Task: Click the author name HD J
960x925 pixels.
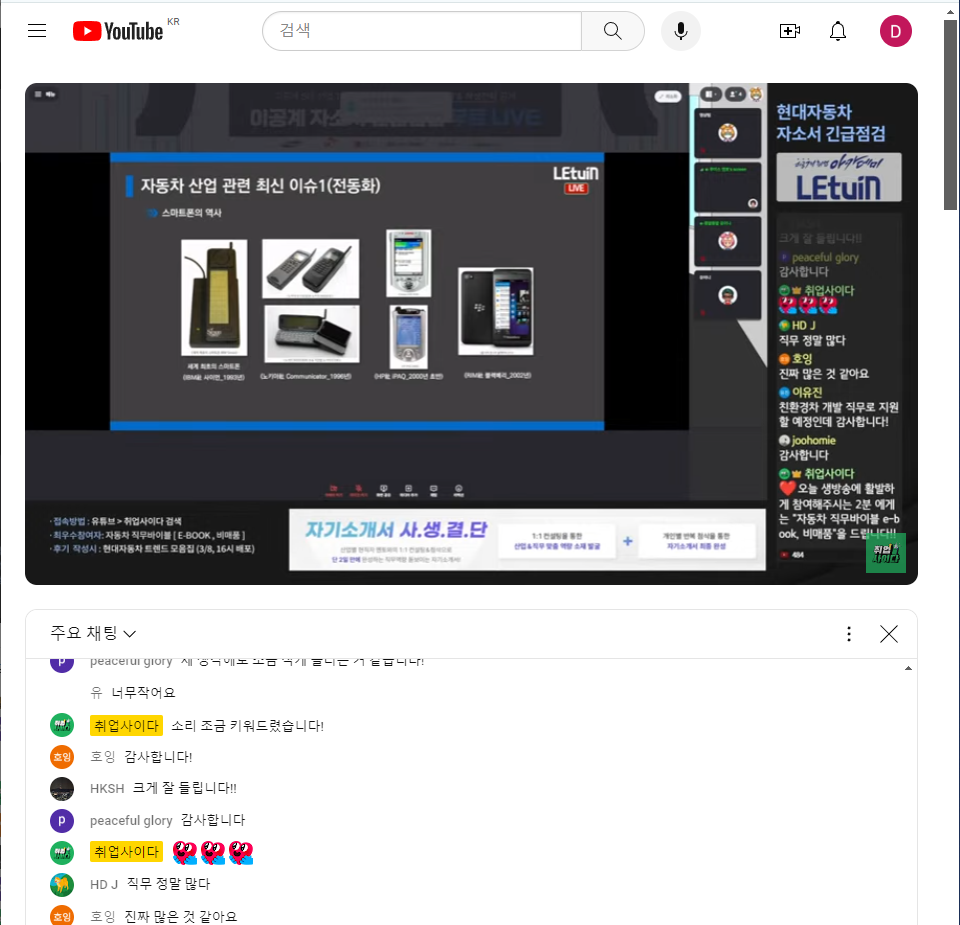Action: 103,885
